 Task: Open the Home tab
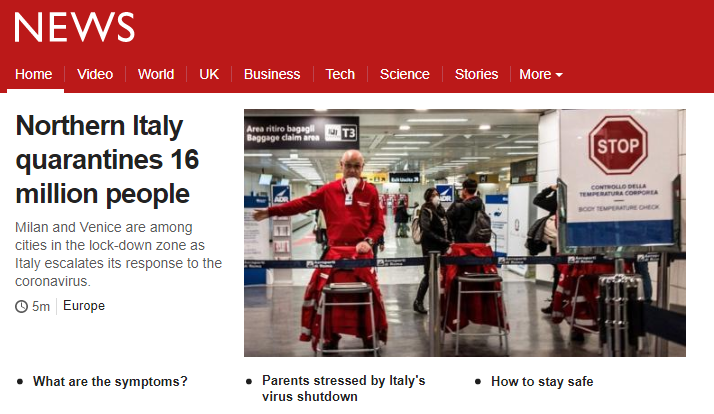[x=34, y=74]
